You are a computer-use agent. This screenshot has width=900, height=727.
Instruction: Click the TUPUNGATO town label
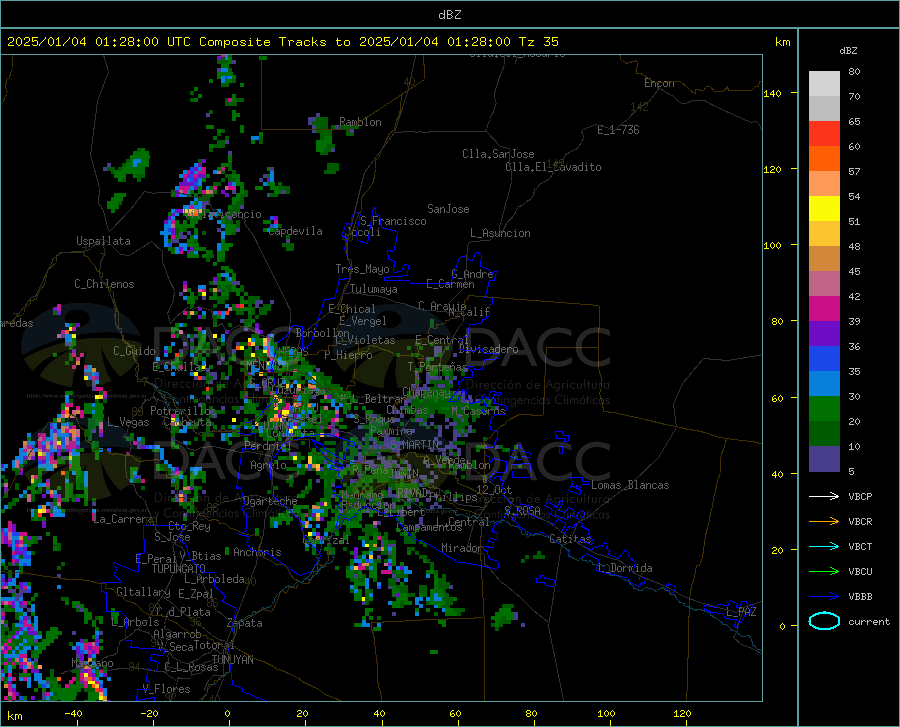(179, 569)
